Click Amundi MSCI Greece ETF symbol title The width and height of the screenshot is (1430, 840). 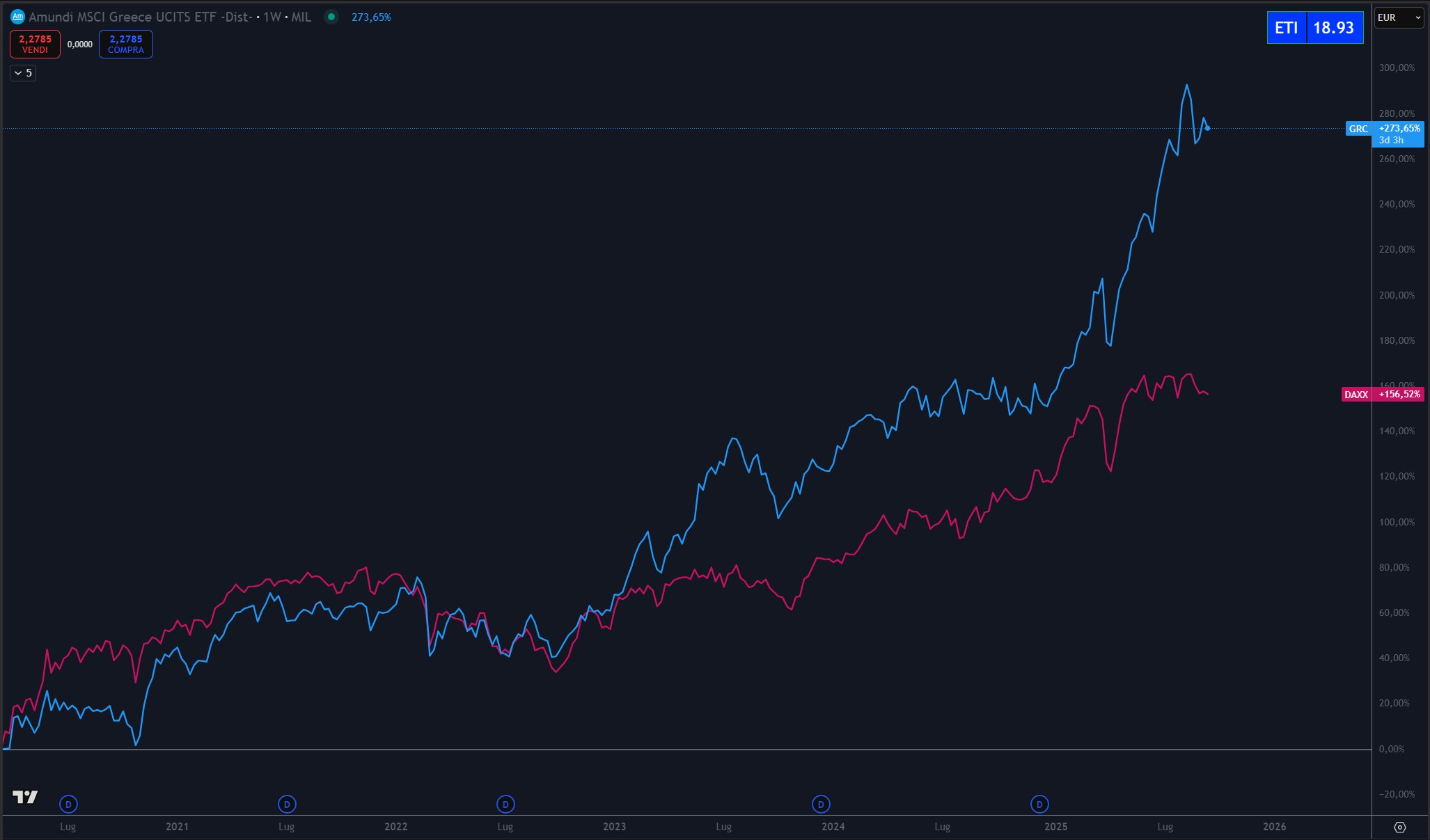140,17
